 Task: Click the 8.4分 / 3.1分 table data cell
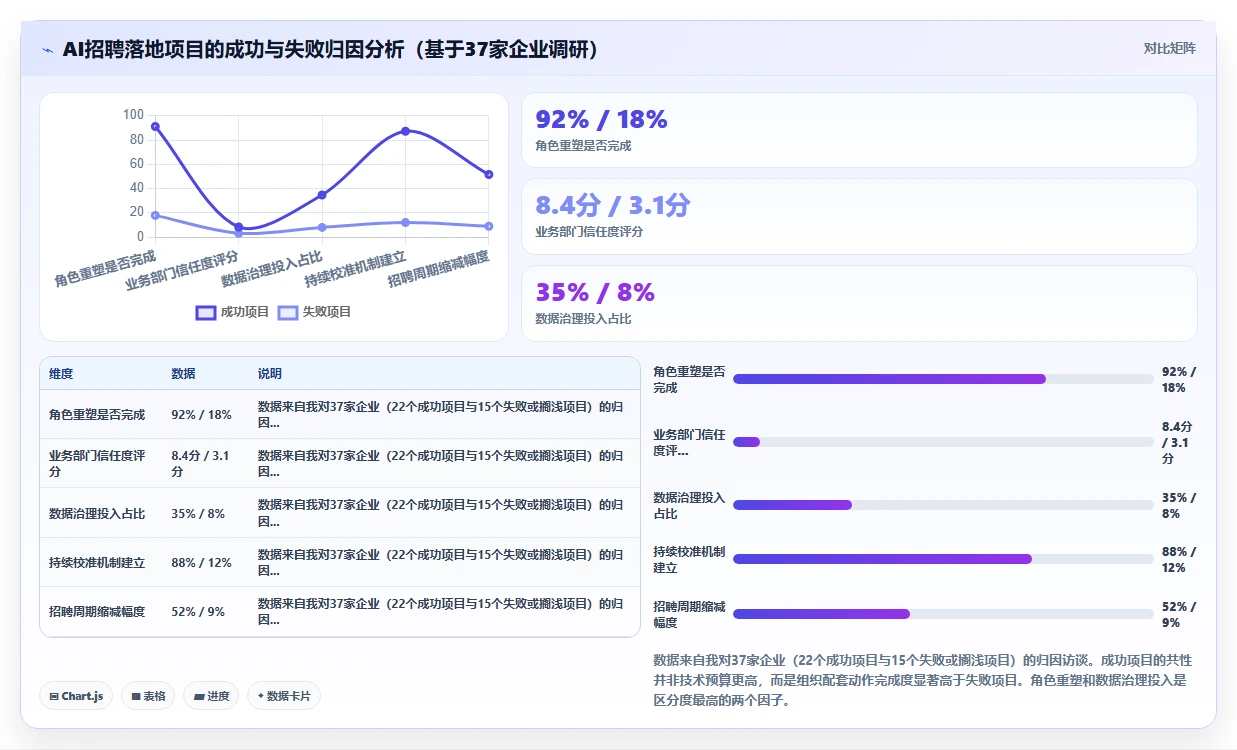pyautogui.click(x=203, y=463)
